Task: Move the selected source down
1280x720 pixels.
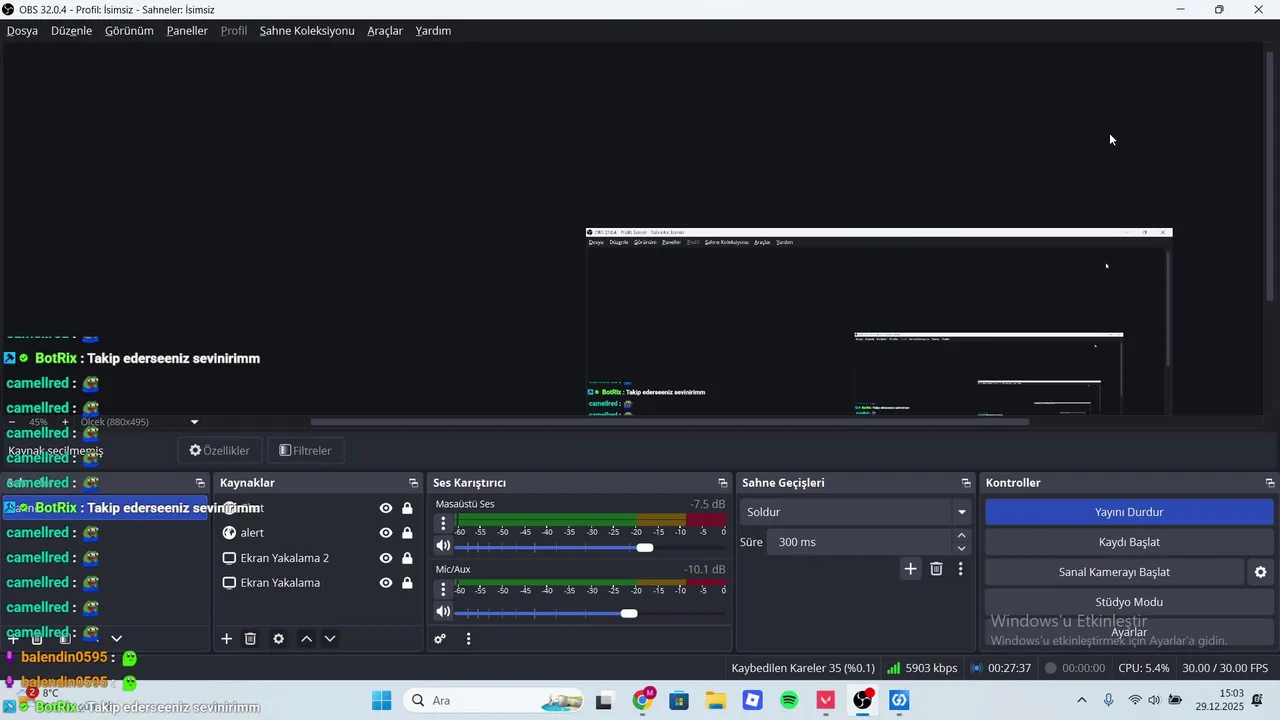Action: coord(330,639)
